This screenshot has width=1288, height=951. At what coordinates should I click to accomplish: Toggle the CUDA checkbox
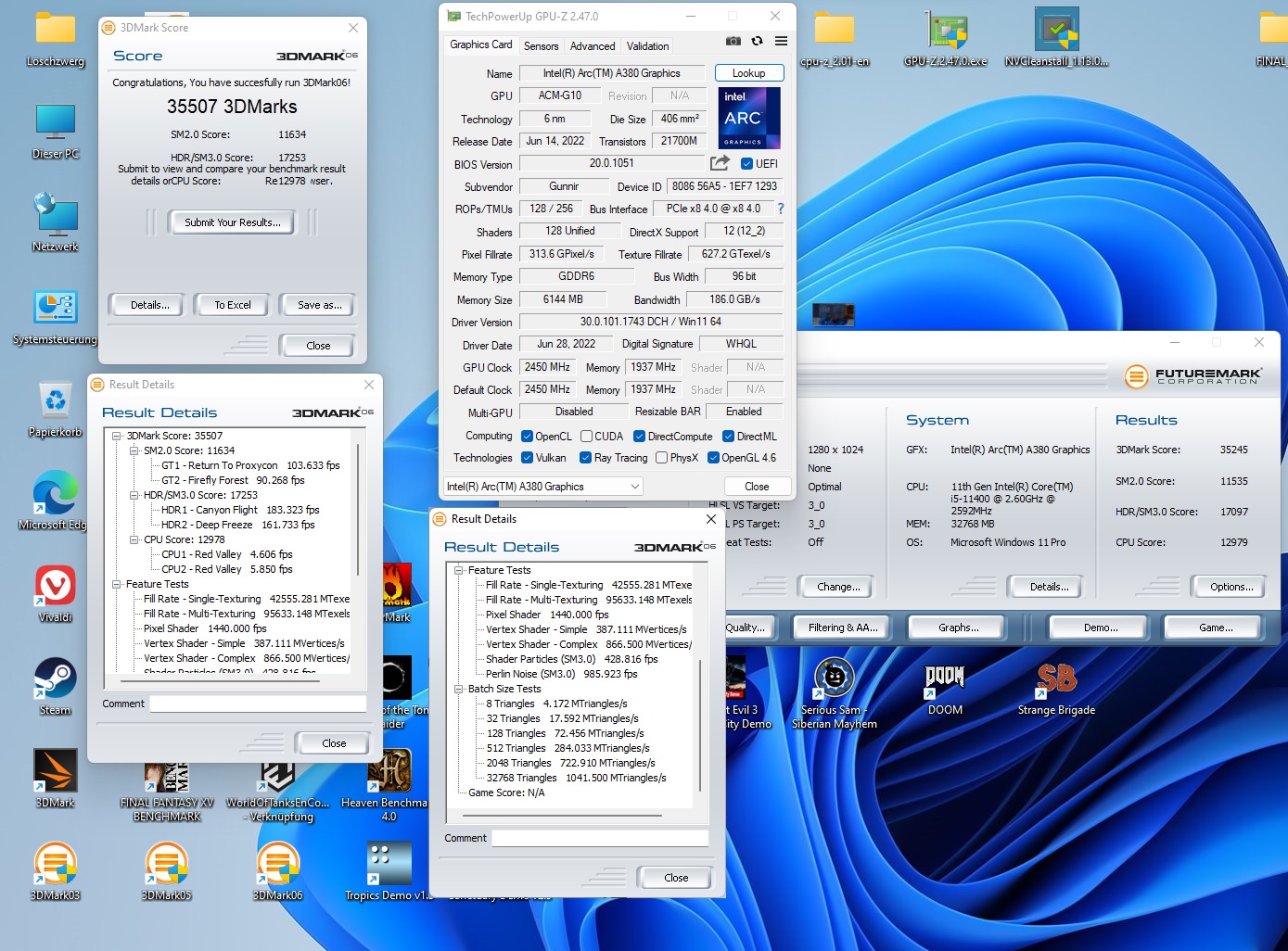pos(586,437)
